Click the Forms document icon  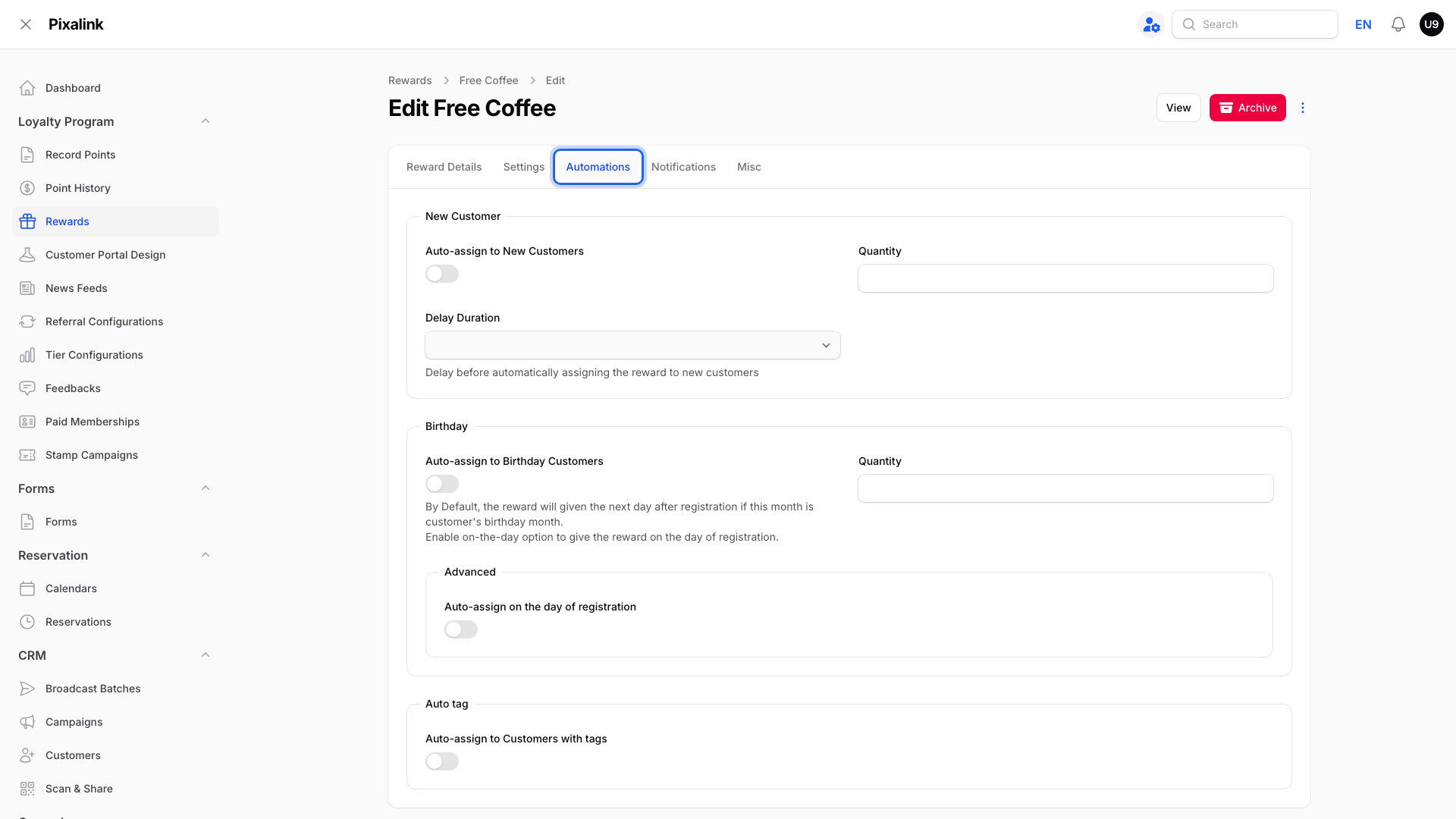point(27,522)
